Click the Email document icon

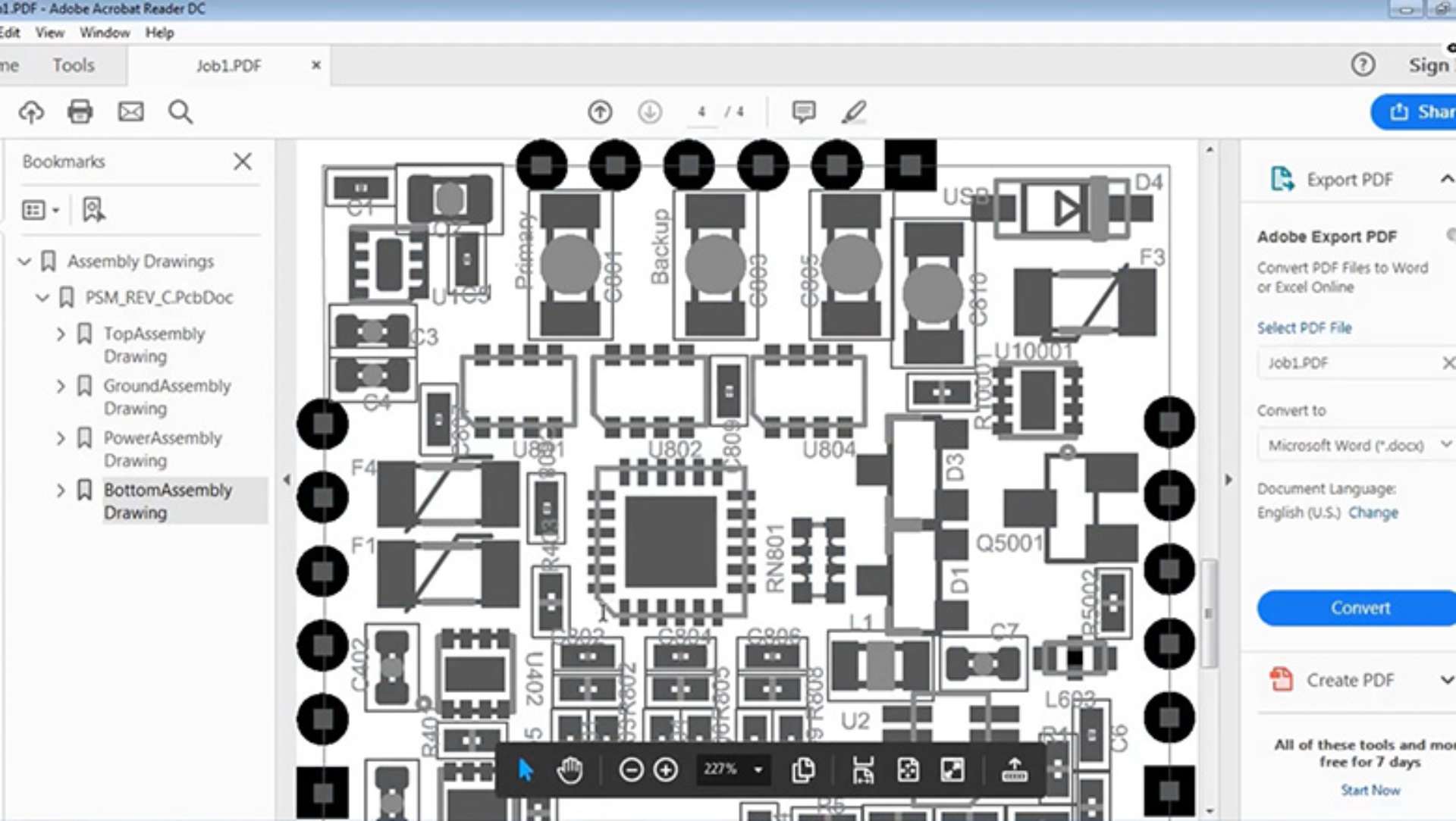coord(130,111)
